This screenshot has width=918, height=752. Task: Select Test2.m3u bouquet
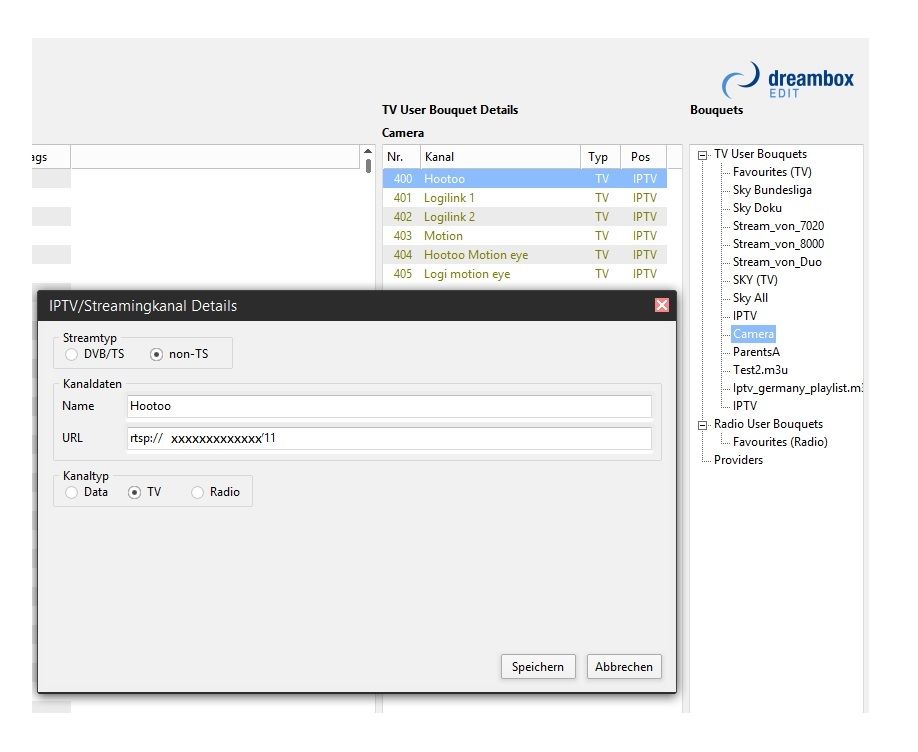[760, 370]
